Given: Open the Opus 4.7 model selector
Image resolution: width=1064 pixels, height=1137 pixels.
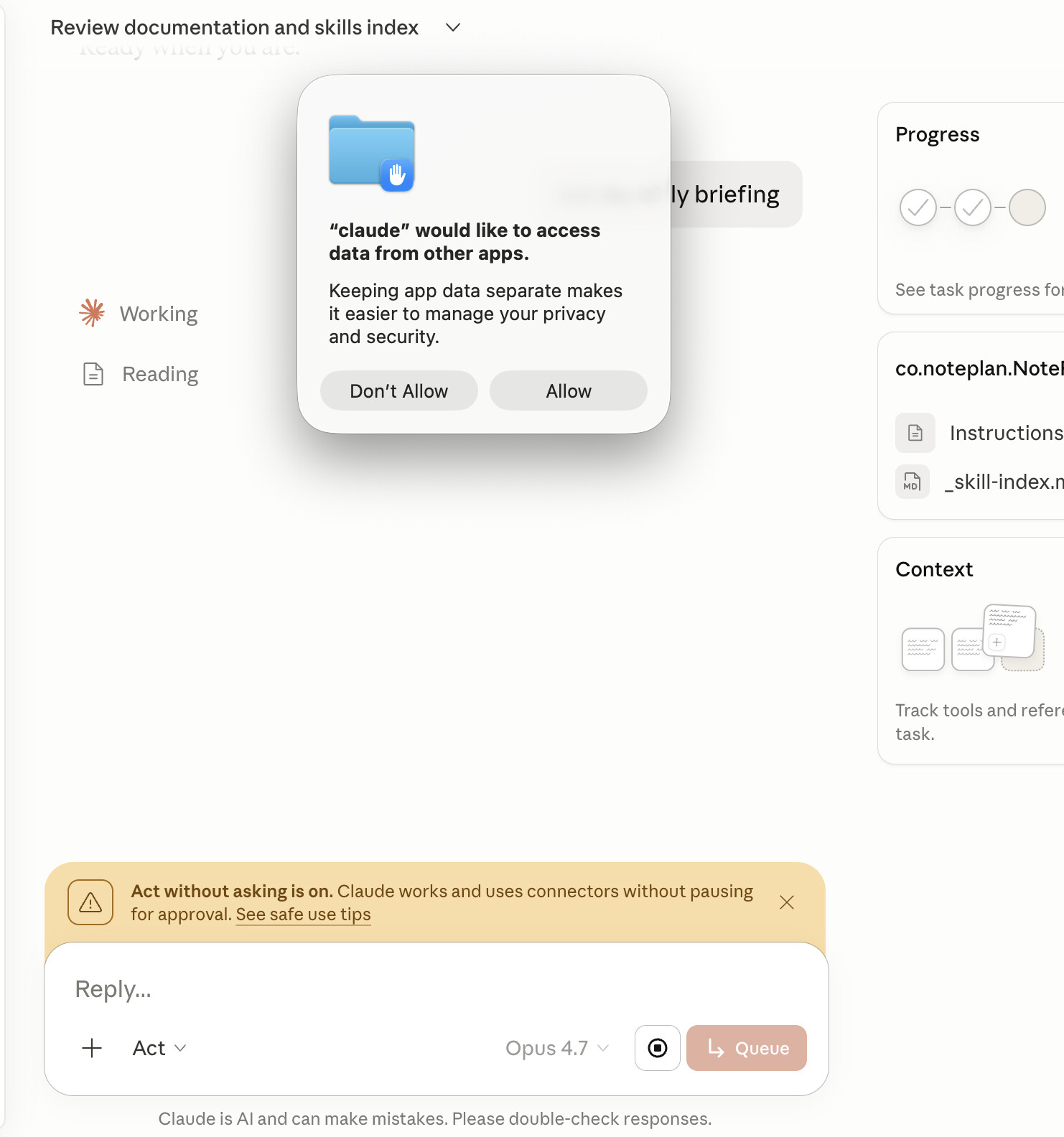Looking at the screenshot, I should [x=556, y=1048].
